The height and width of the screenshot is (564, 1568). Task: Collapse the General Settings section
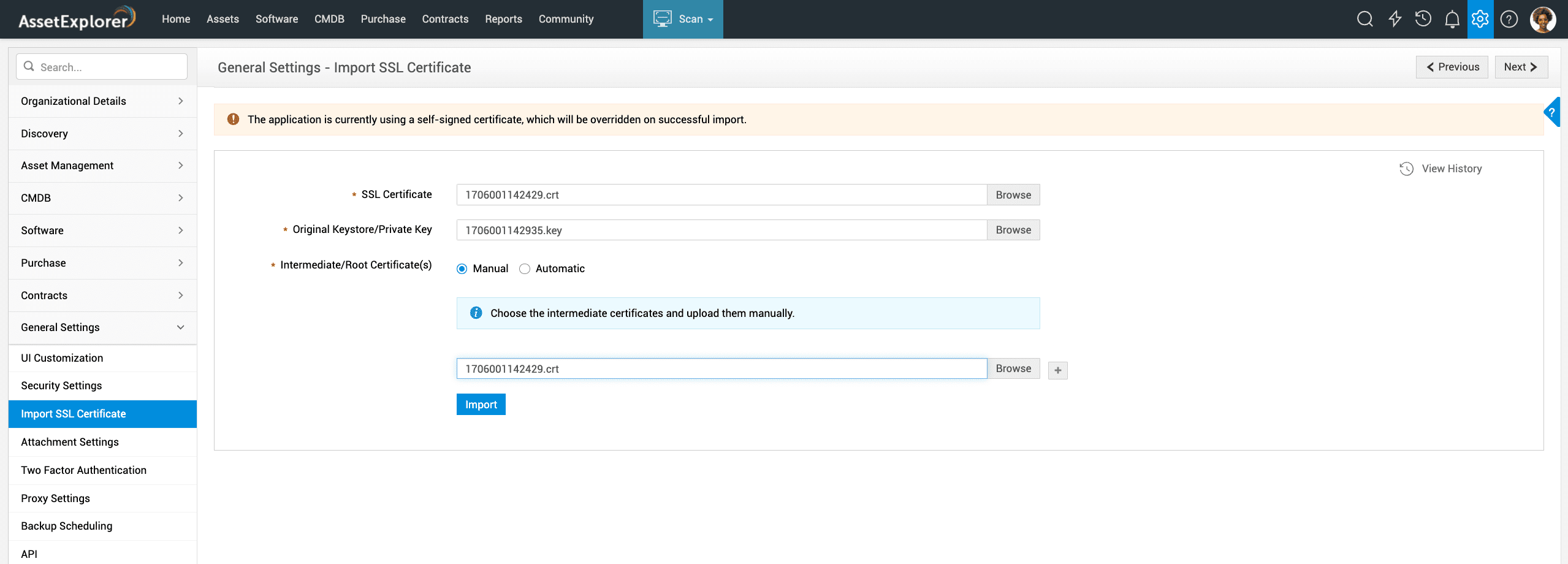tap(102, 327)
